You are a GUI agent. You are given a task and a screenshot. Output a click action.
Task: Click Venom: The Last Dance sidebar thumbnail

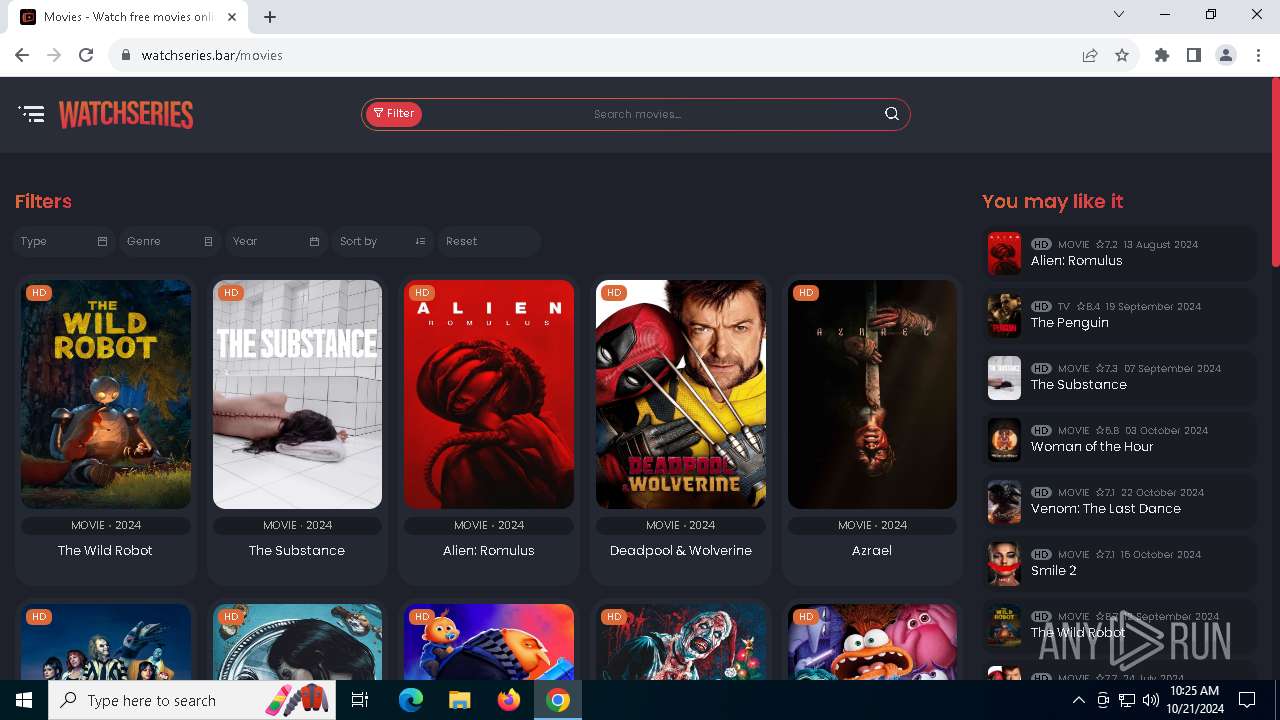click(1004, 502)
